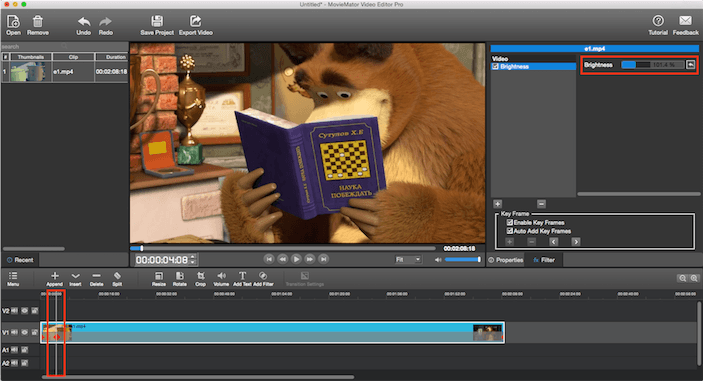The height and width of the screenshot is (381, 703).
Task: Click the preview playback progress bar
Action: click(282, 248)
